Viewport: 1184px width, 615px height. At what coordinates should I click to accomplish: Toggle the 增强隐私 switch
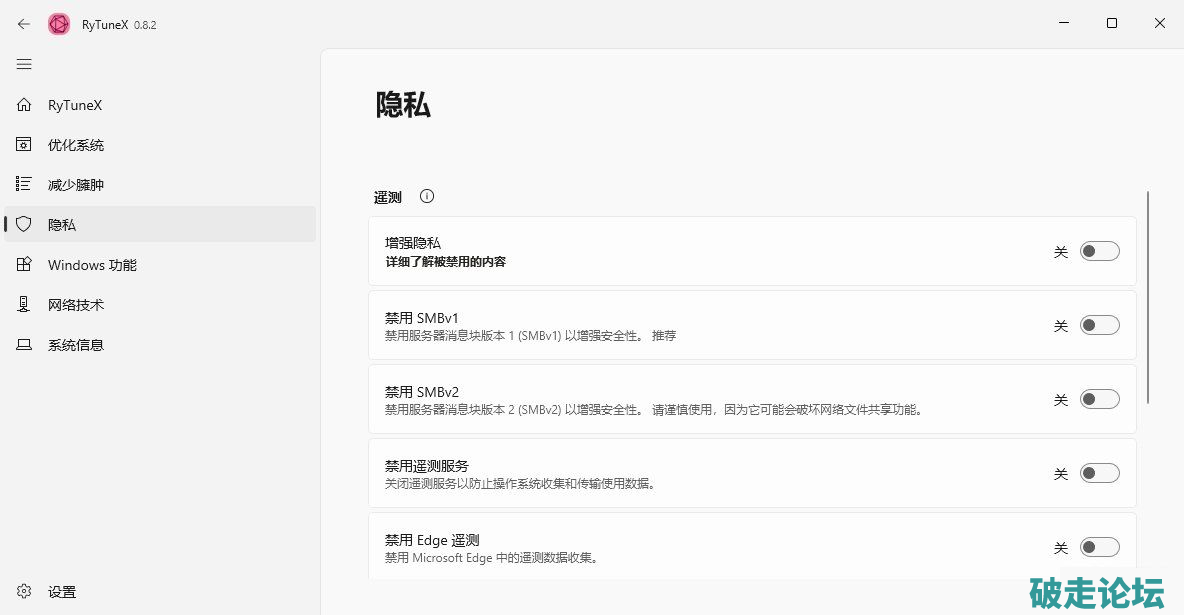(1099, 251)
